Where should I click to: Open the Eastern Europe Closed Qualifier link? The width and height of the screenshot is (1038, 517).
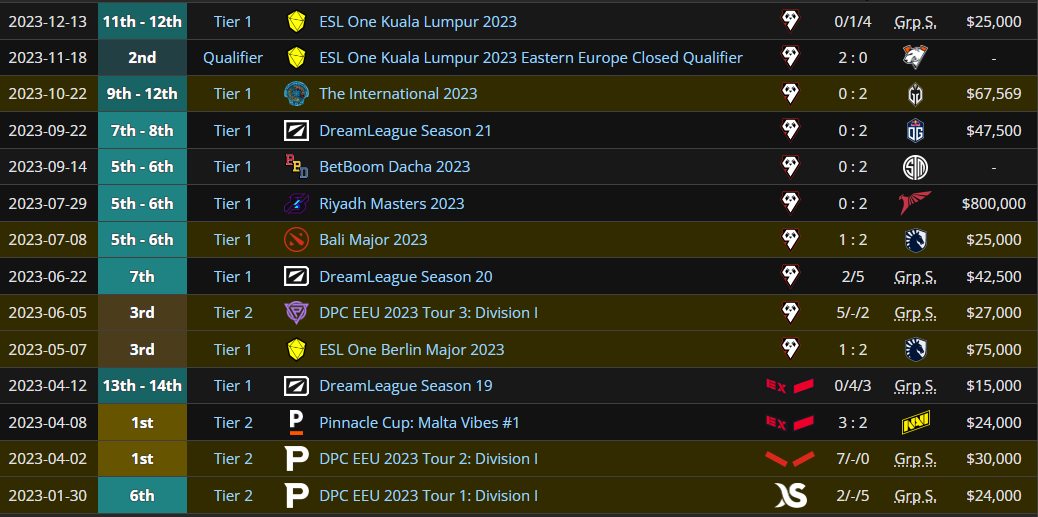tap(531, 58)
